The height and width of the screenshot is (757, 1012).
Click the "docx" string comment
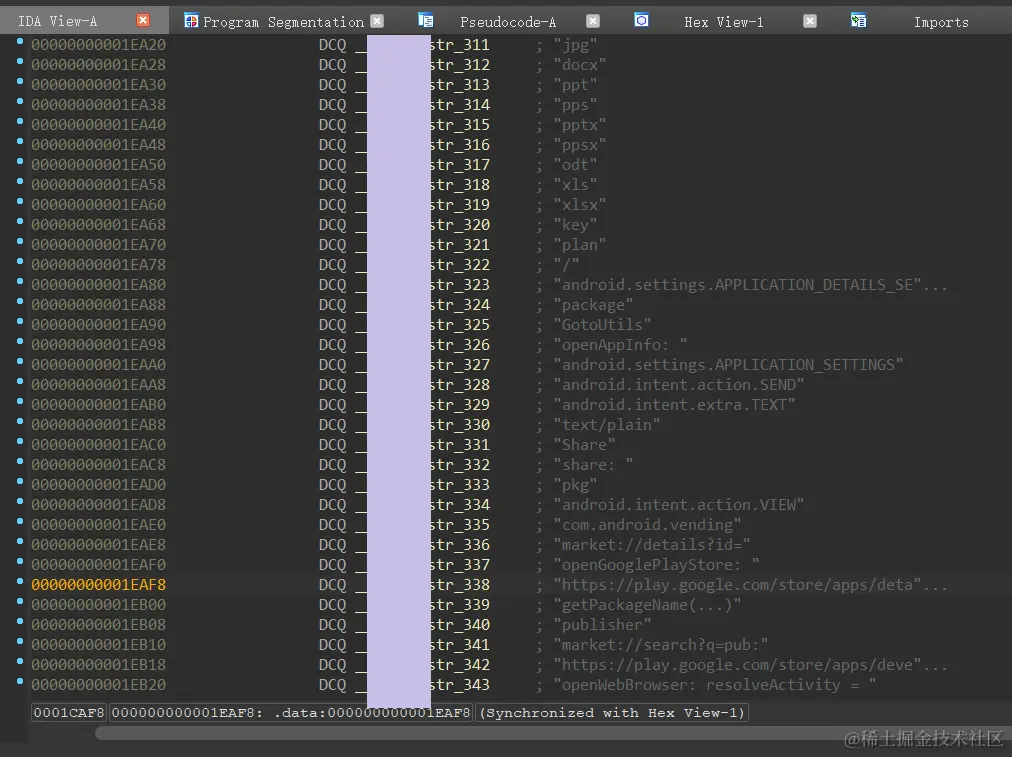pos(580,65)
